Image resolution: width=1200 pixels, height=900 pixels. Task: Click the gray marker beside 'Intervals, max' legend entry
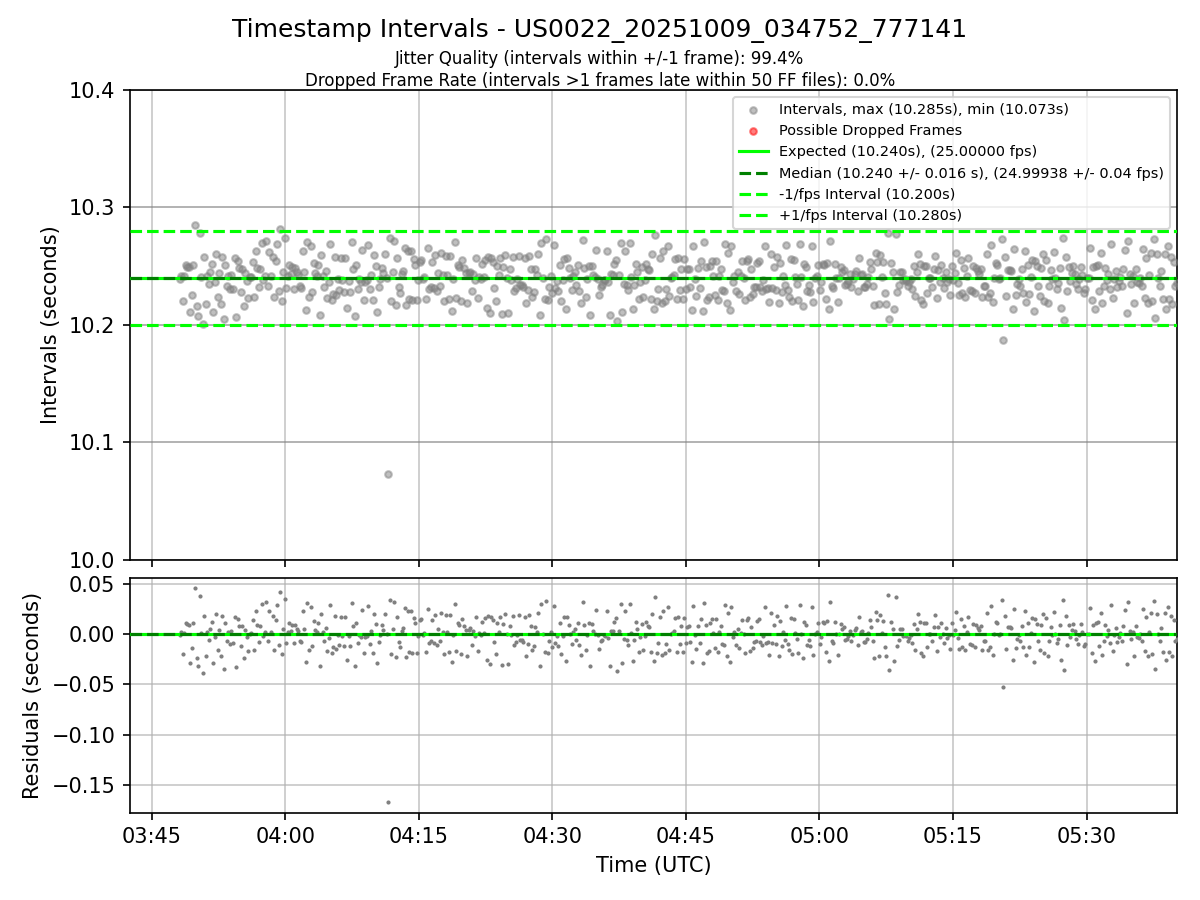[x=754, y=110]
